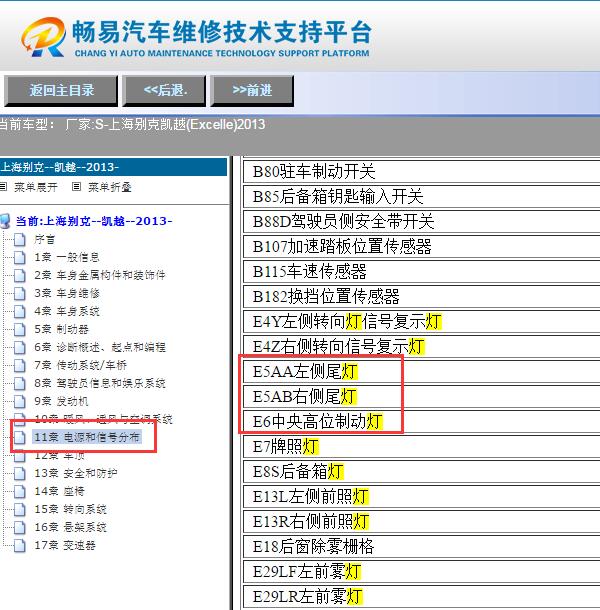This screenshot has width=600, height=610.
Task: Open the E6中央高位制动灯 entry
Action: click(x=421, y=422)
